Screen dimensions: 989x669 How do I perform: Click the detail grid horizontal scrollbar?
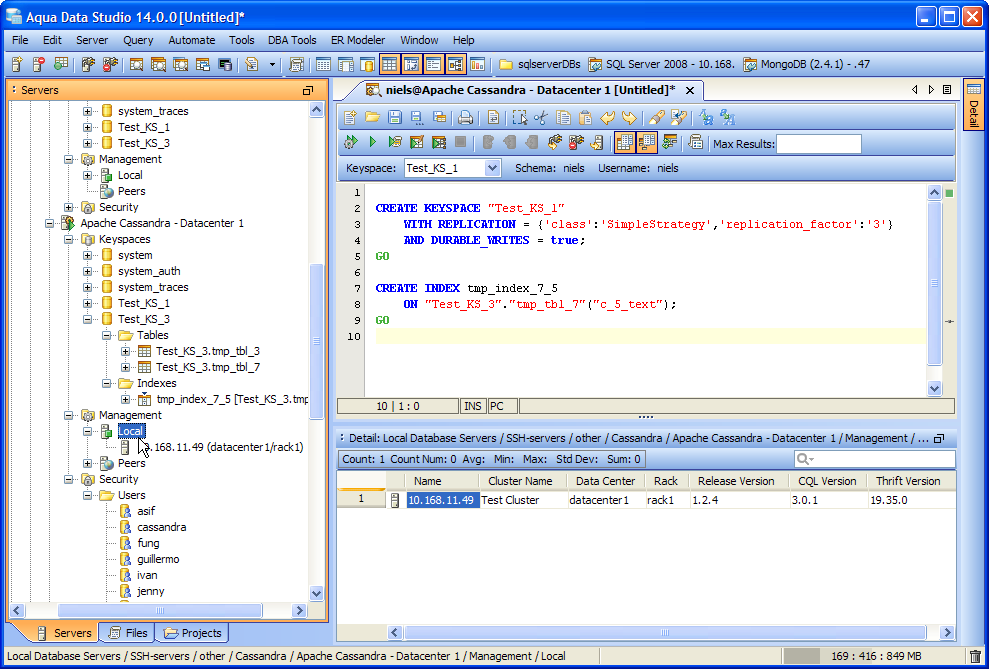pyautogui.click(x=665, y=632)
